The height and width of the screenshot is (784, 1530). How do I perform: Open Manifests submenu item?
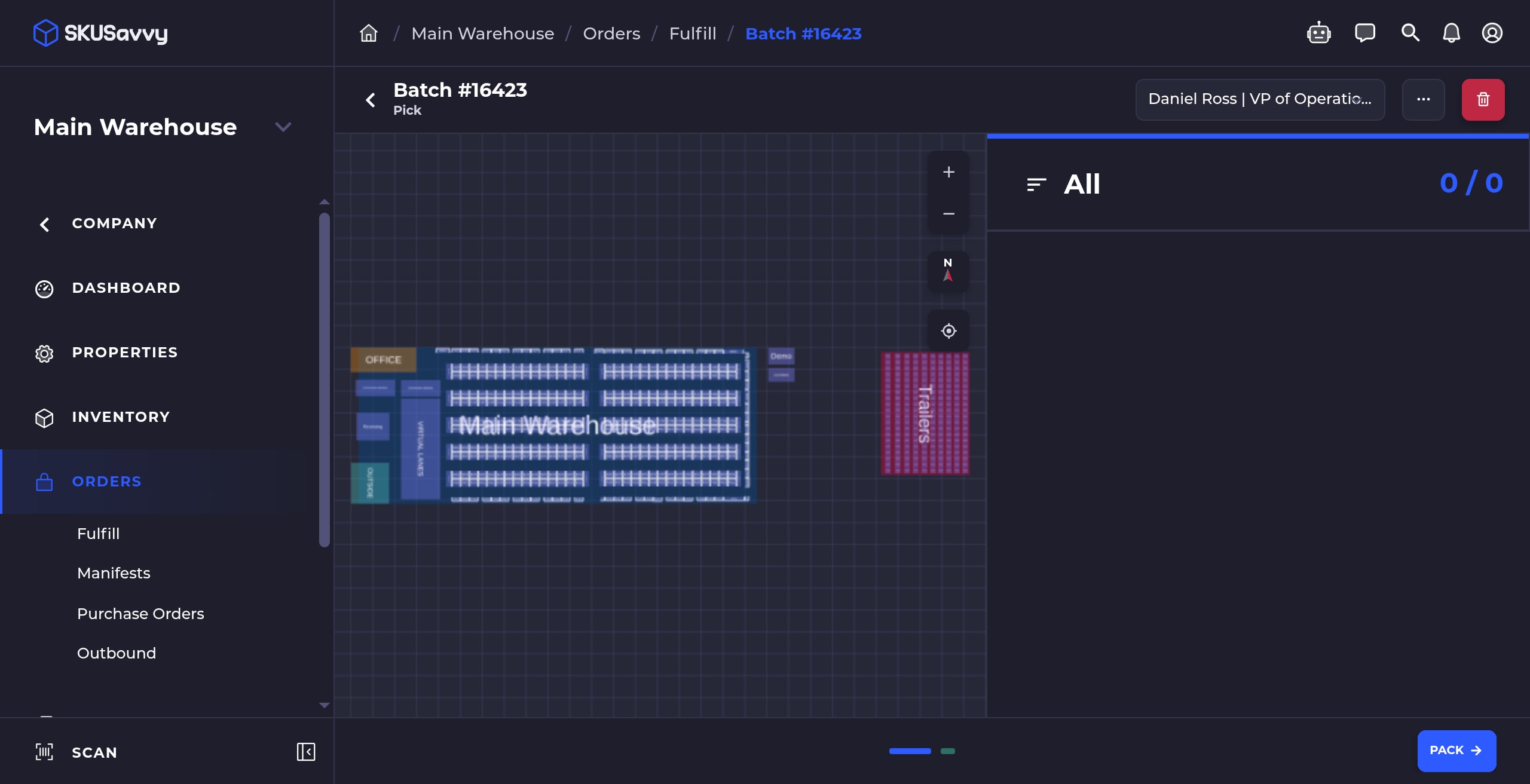[114, 573]
